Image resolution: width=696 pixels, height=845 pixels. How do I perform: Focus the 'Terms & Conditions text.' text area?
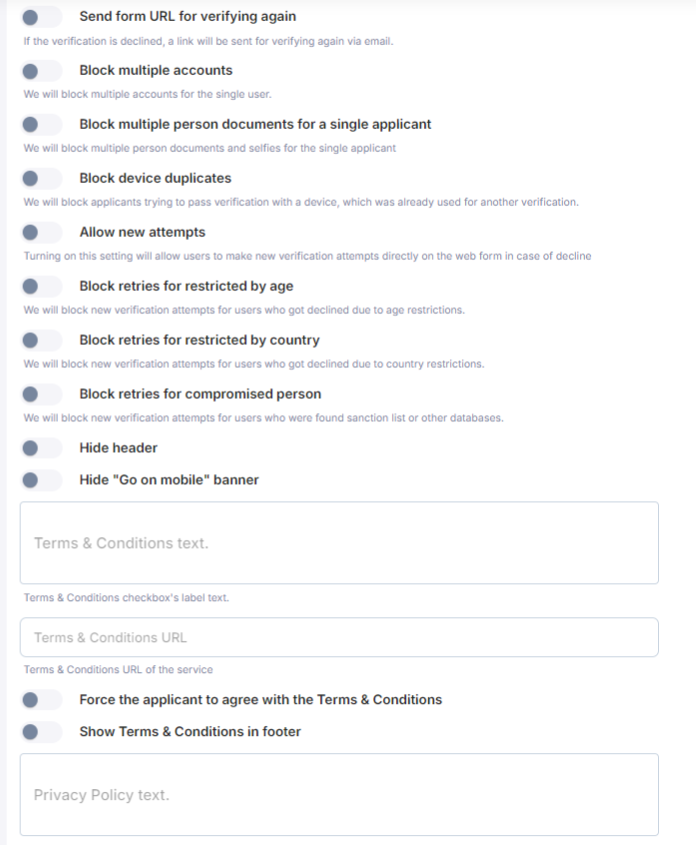point(339,543)
